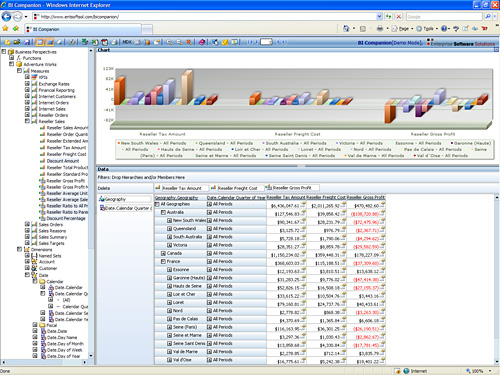This screenshot has width=500, height=375.
Task: Click the eraser toolbar icon
Action: 60,42
